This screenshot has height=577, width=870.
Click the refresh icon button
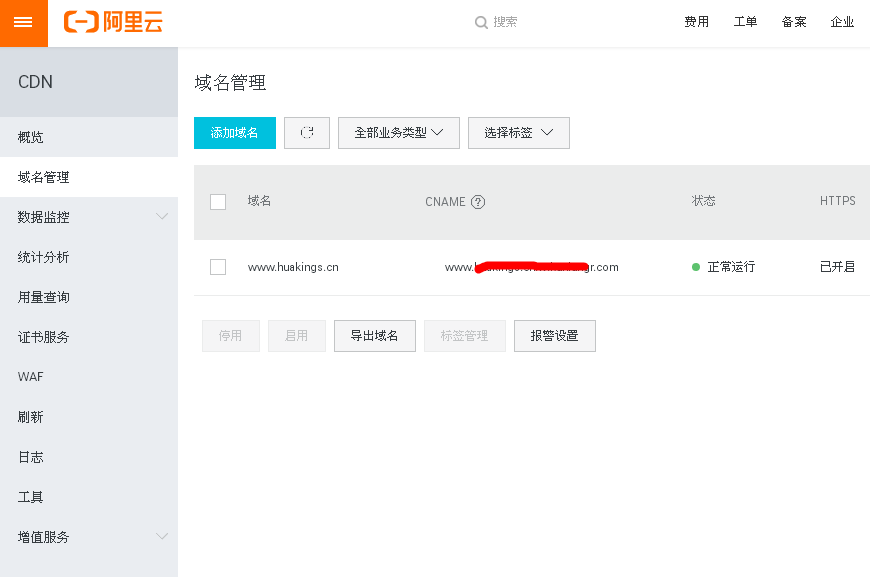click(x=307, y=133)
